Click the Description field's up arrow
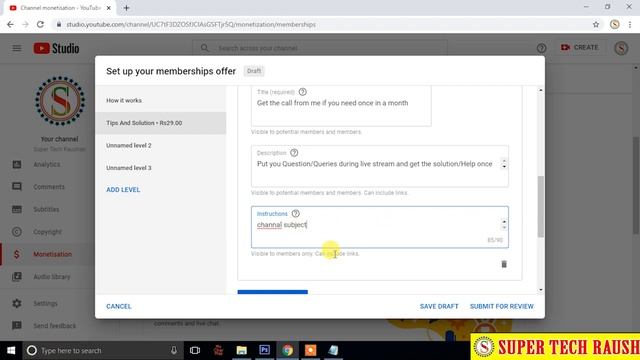The image size is (640, 360). click(x=504, y=161)
